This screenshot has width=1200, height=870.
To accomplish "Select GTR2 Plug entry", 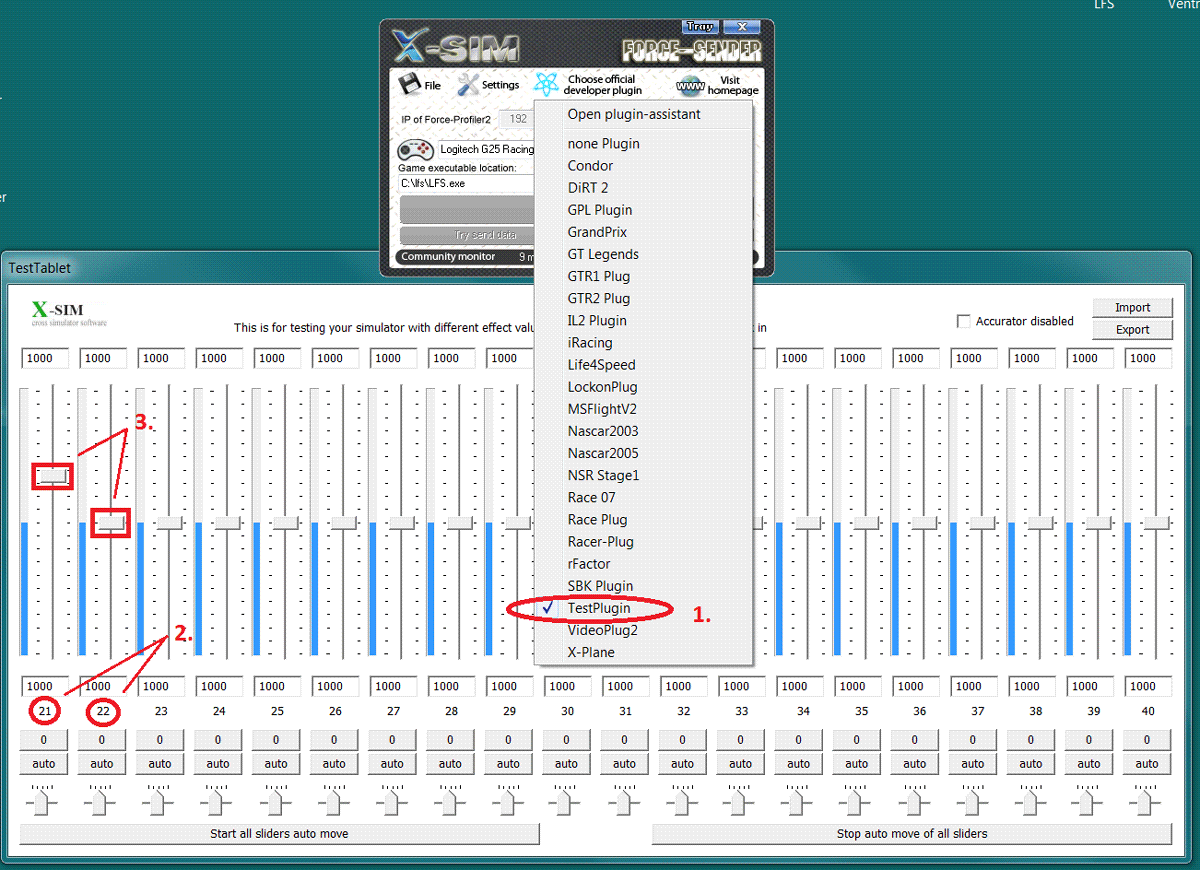I will click(599, 298).
